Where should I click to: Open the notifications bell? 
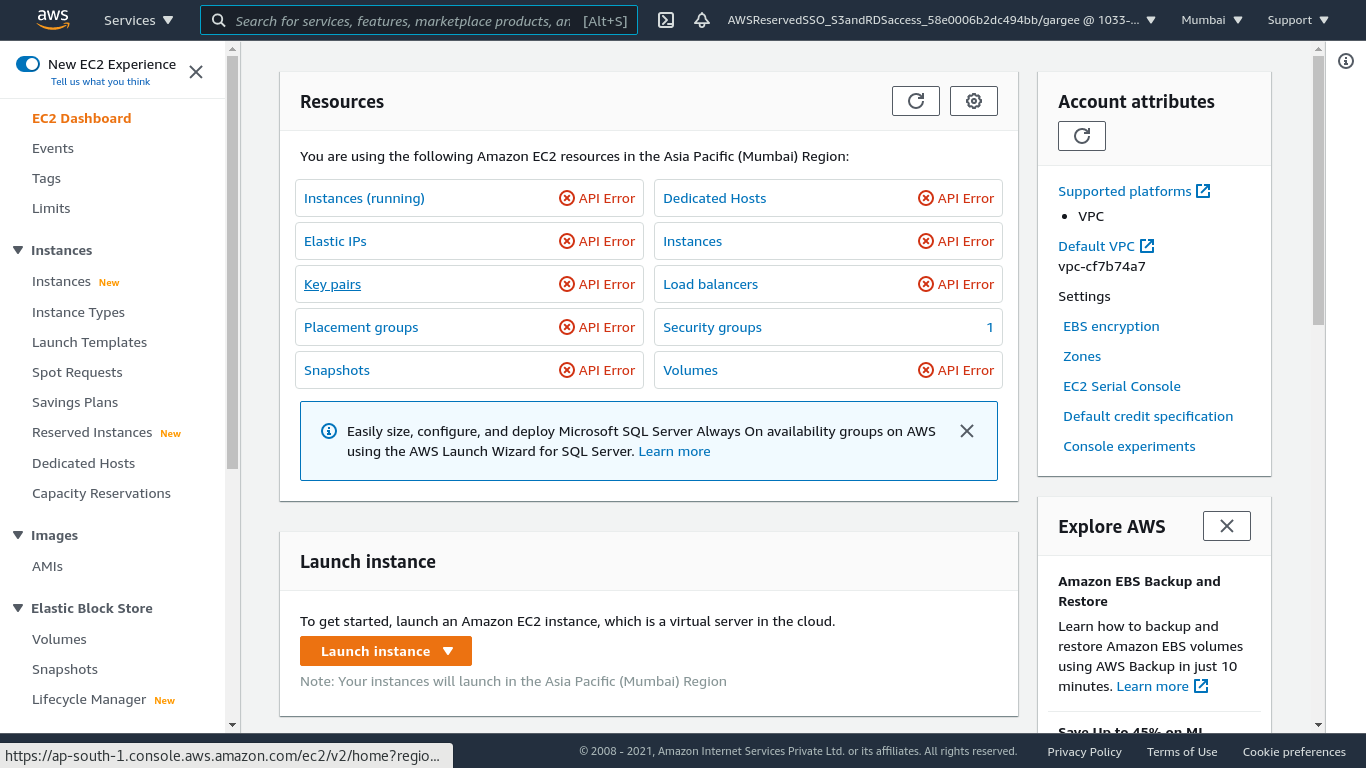(702, 20)
